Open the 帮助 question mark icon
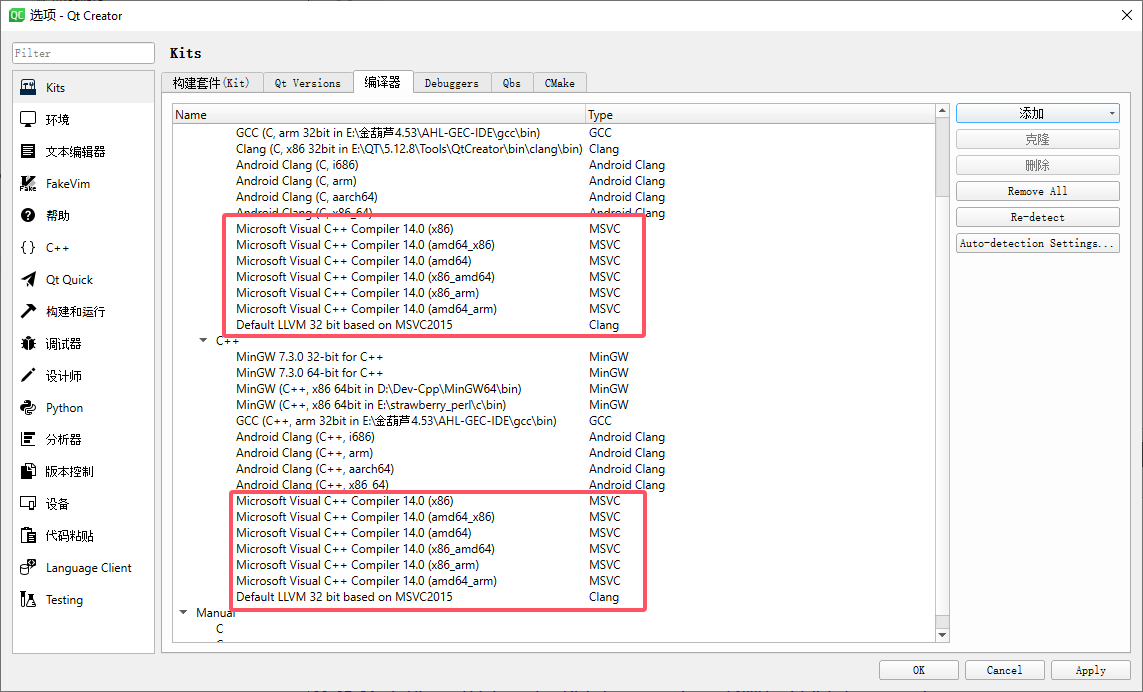The width and height of the screenshot is (1143, 692). 28,216
